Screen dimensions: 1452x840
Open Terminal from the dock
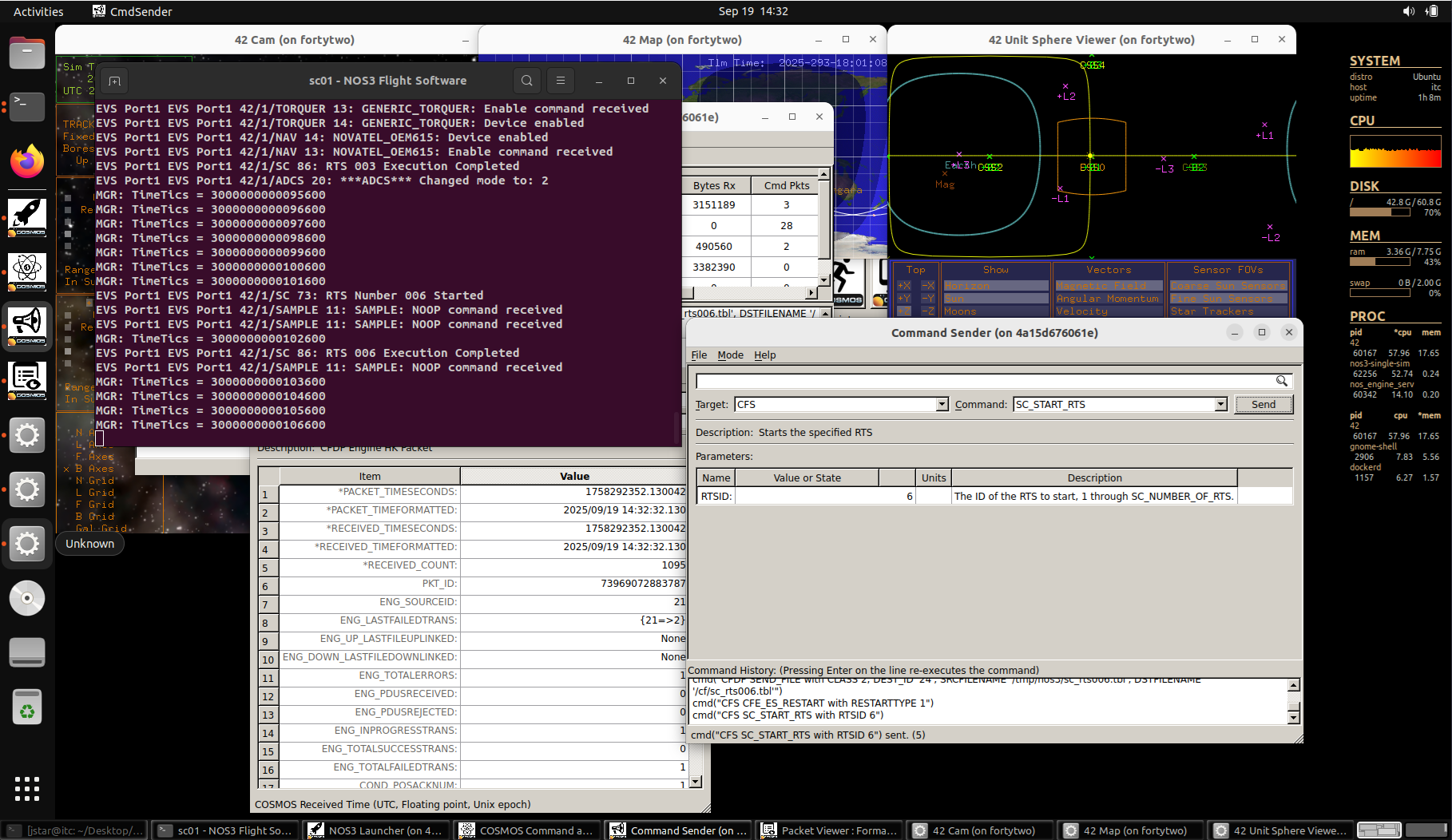(27, 106)
